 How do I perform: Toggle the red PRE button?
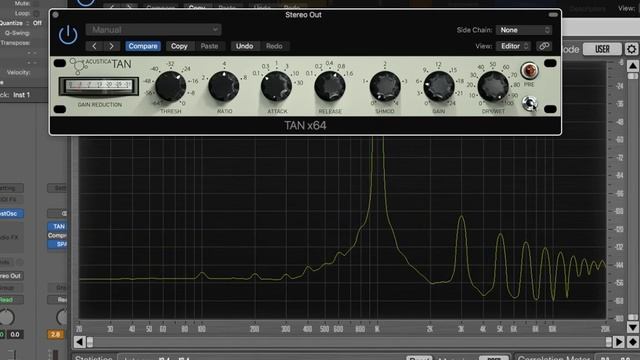(x=529, y=71)
